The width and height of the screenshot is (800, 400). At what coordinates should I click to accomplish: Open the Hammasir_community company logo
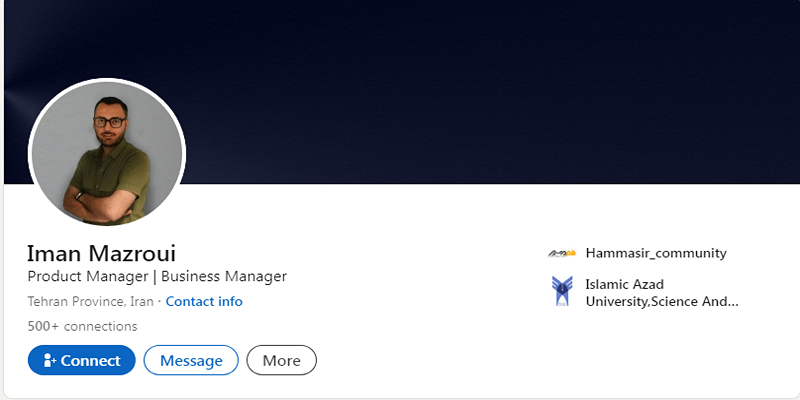point(562,253)
